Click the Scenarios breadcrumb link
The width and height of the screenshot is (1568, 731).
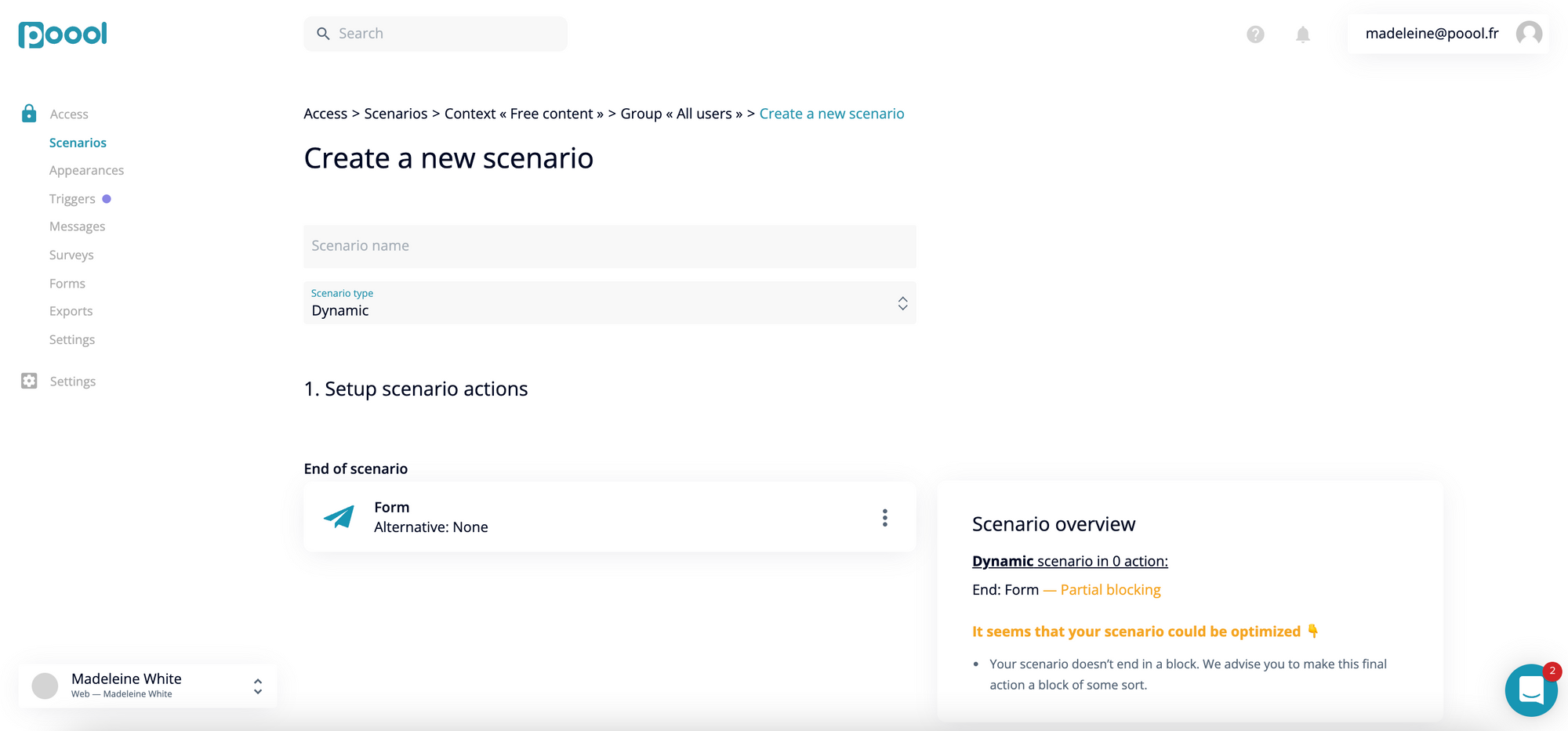(395, 113)
